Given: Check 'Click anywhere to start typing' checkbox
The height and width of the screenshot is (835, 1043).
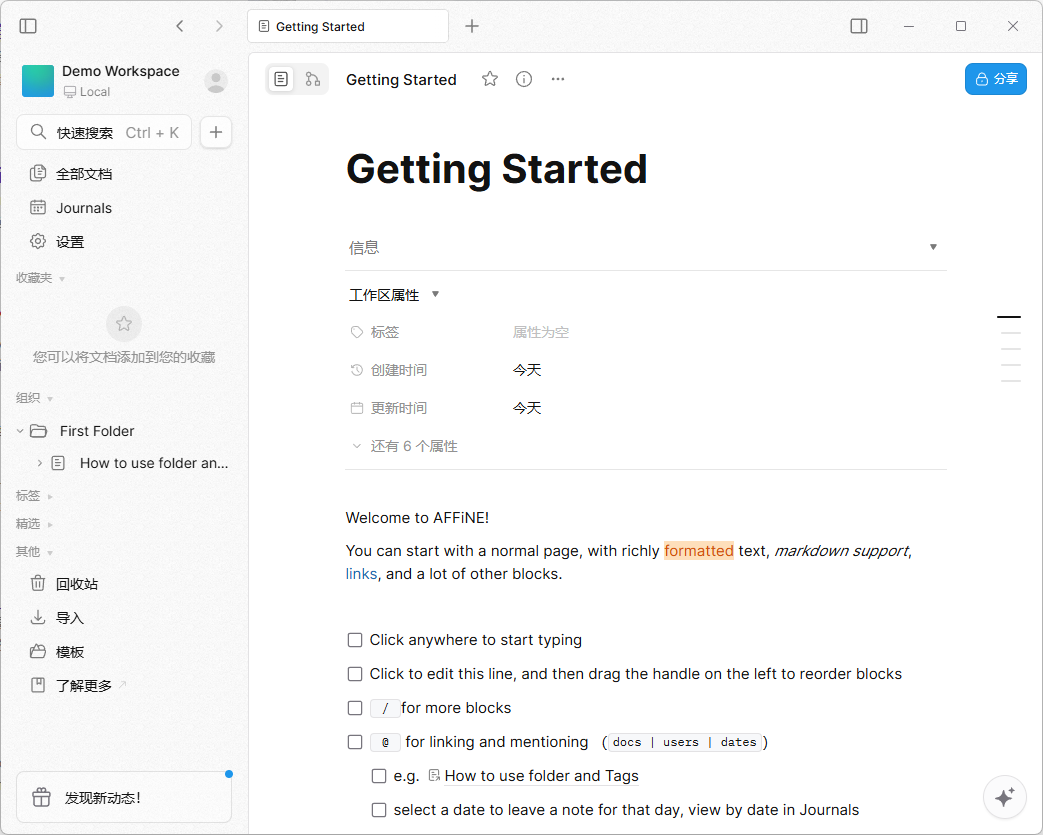Looking at the screenshot, I should (355, 640).
